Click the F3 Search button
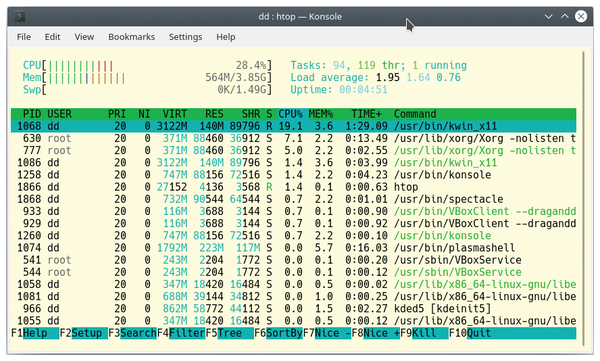This screenshot has height=361, width=600. [x=132, y=333]
